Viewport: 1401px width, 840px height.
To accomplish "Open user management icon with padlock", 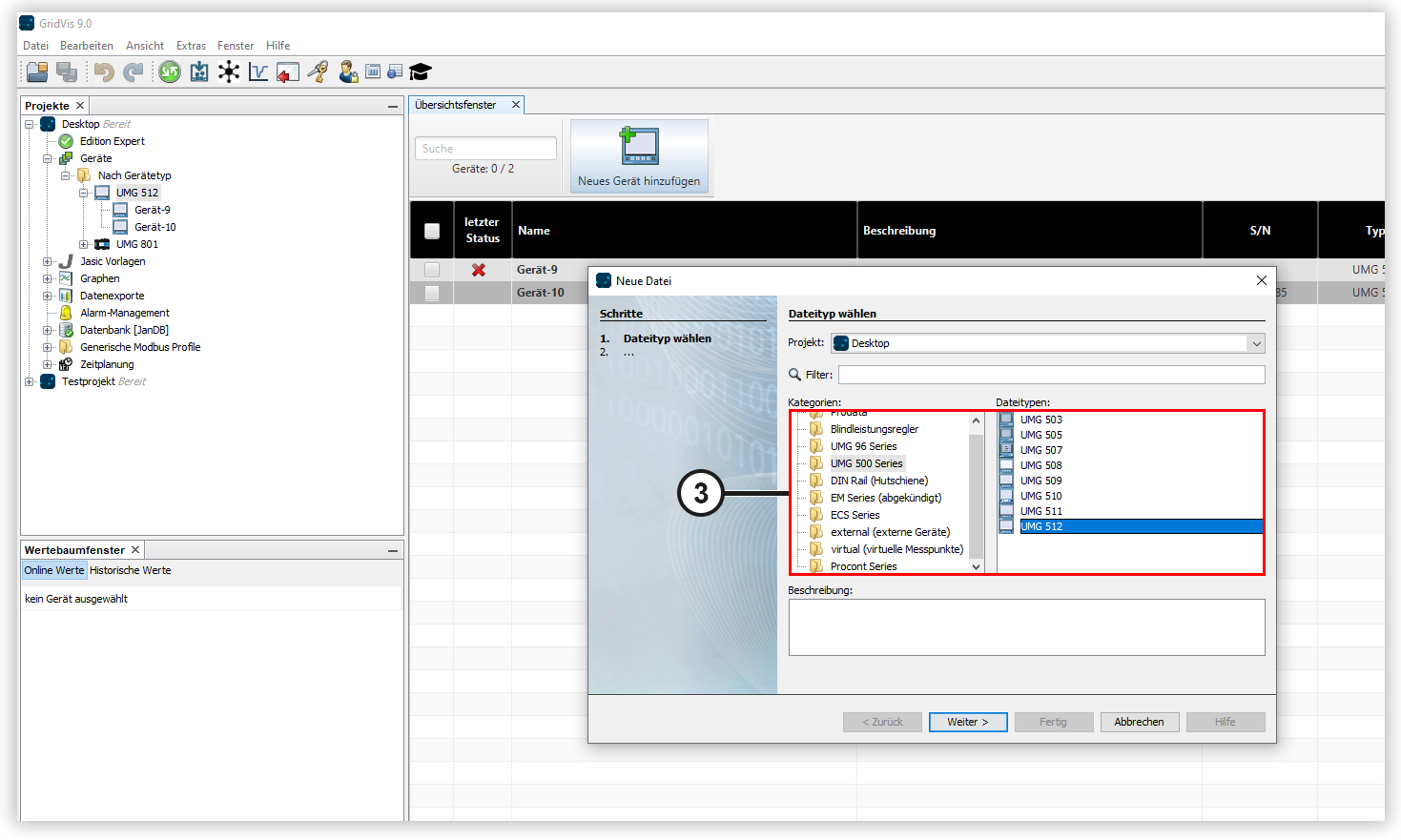I will [x=348, y=72].
